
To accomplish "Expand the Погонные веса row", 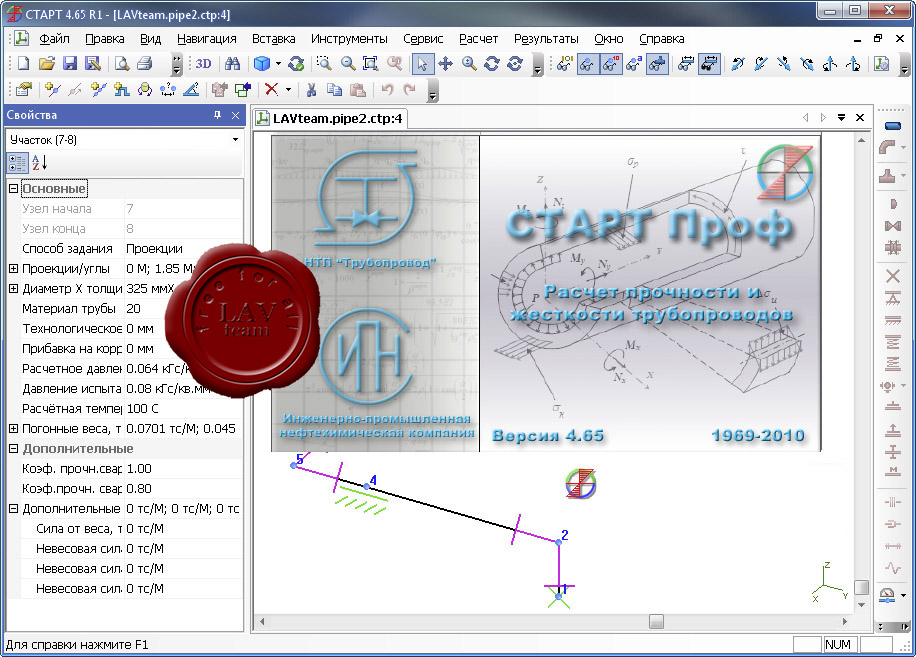I will click(x=13, y=429).
